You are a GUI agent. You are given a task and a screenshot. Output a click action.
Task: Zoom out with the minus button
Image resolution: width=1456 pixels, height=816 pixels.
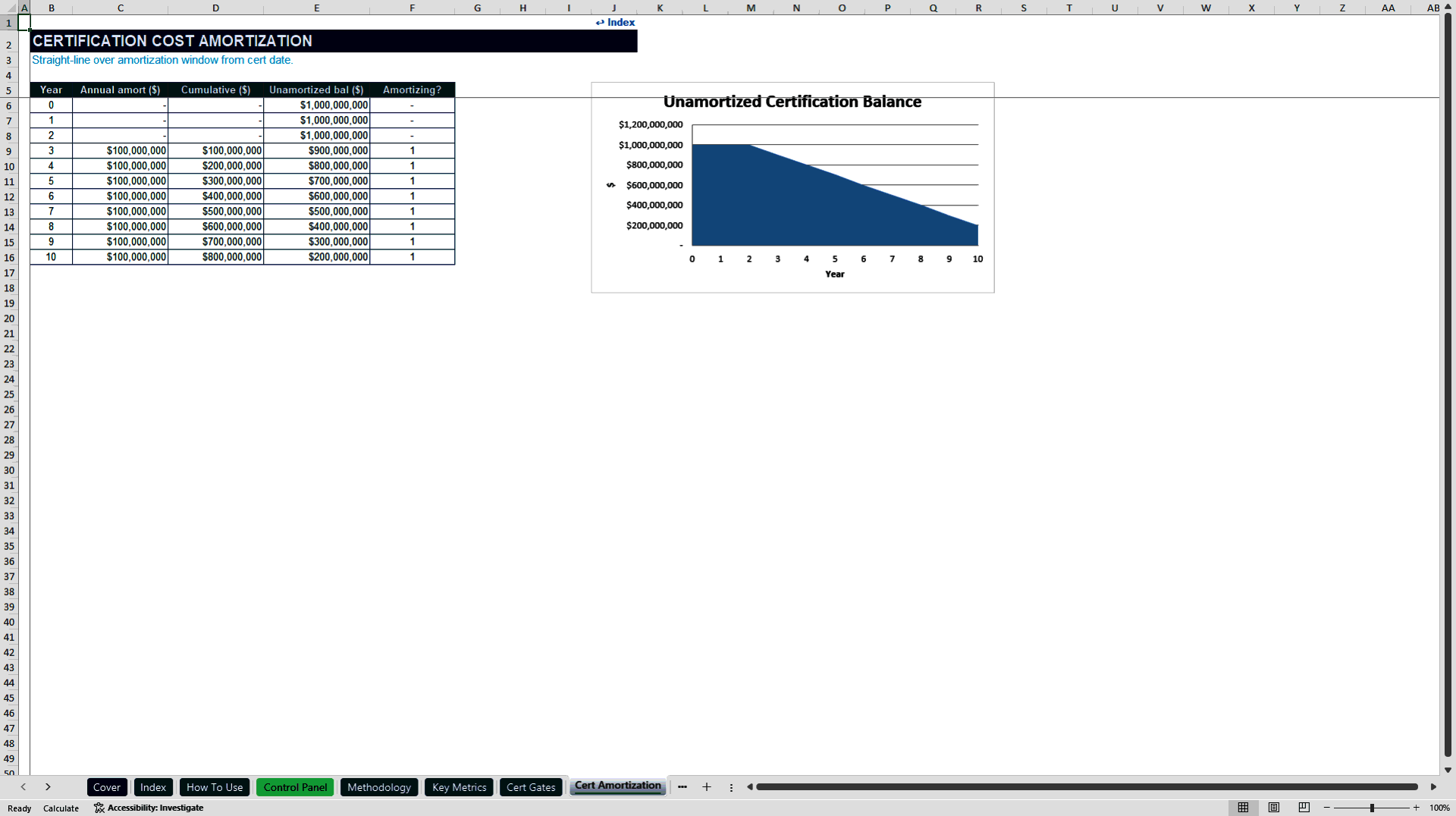[1327, 808]
